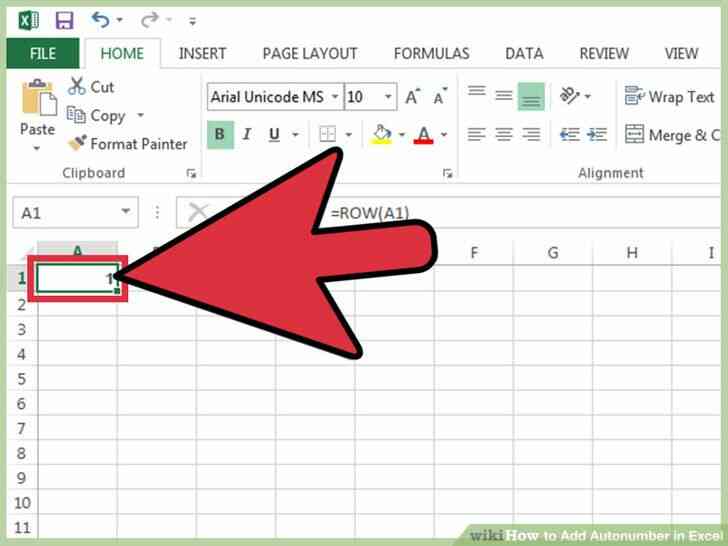Screen dimensions: 728x546
Task: Select row 2 header
Action: coord(22,305)
